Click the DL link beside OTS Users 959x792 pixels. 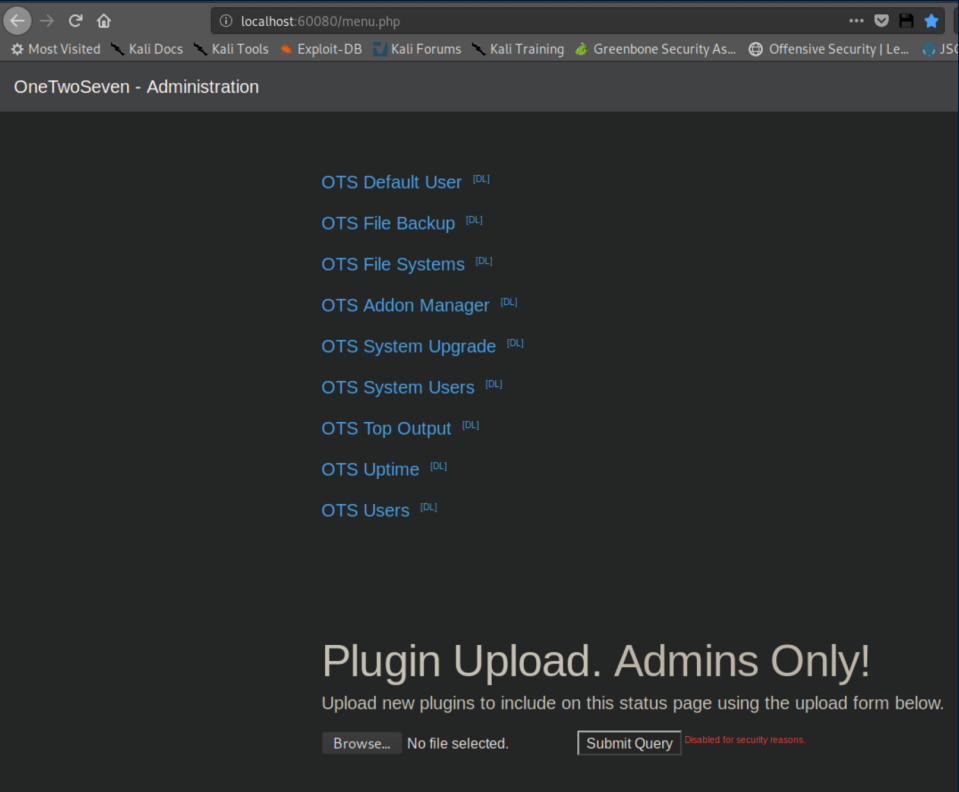(428, 507)
